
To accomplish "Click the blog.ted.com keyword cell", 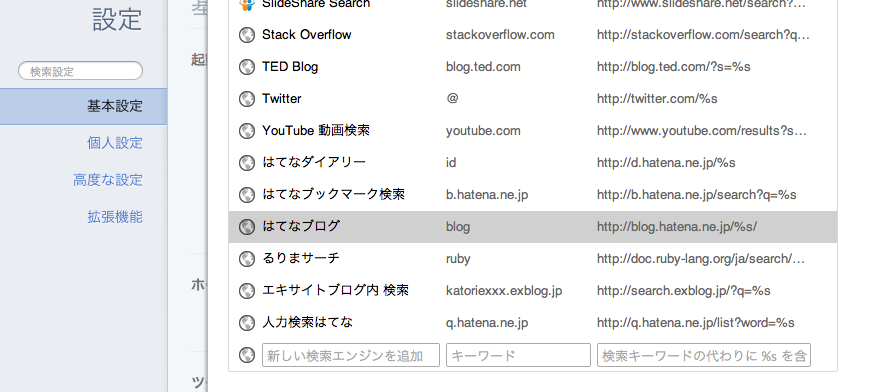I will (483, 67).
